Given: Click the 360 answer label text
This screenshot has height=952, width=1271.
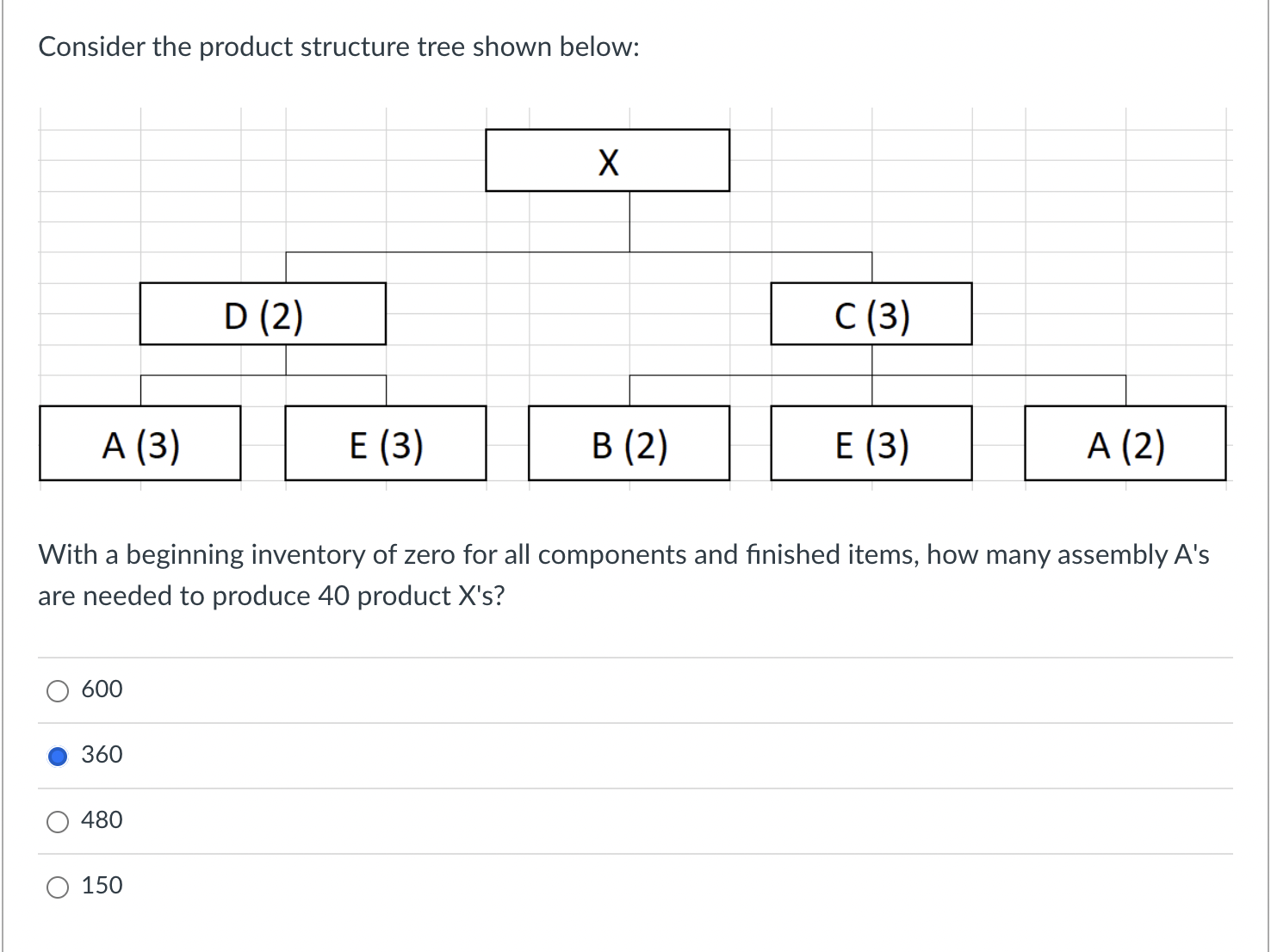Looking at the screenshot, I should click(x=101, y=755).
